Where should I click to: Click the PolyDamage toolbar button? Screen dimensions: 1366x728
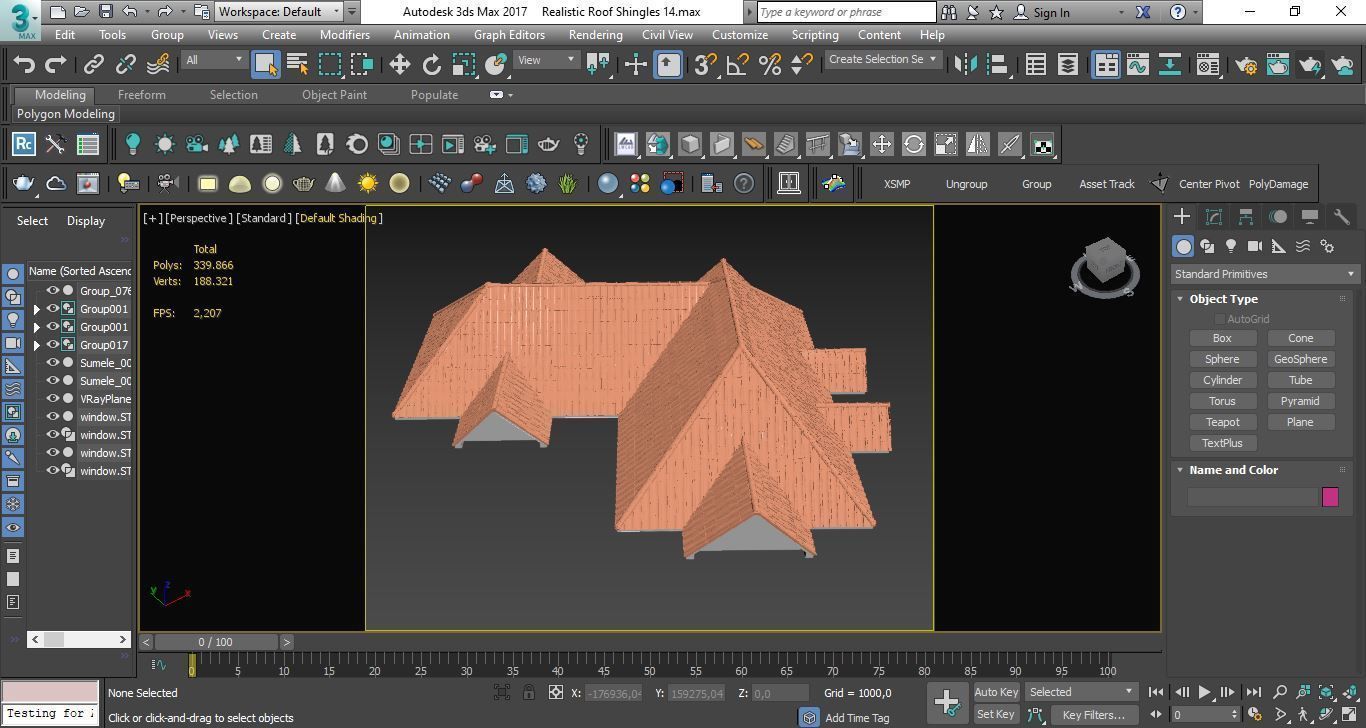1278,184
